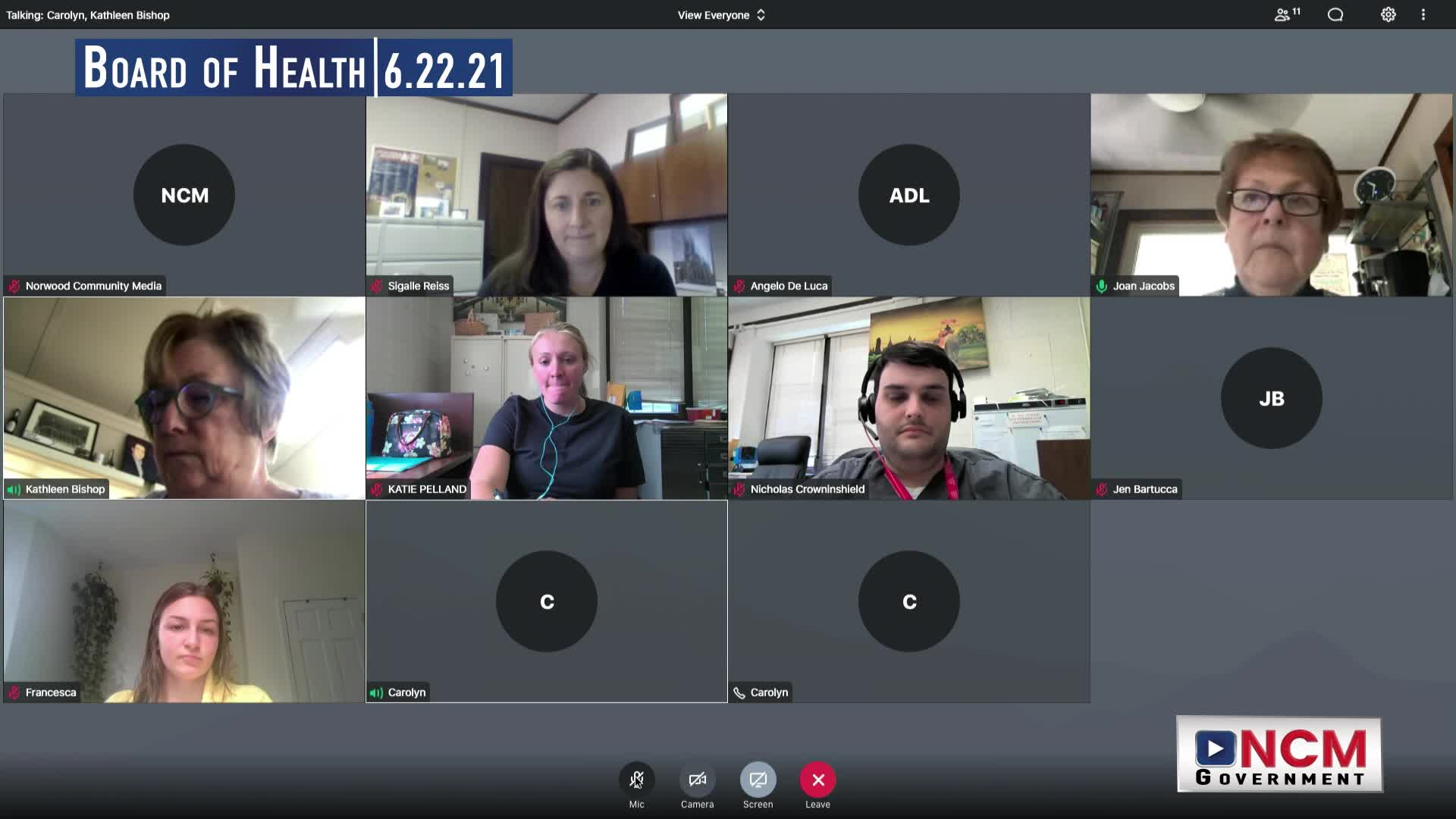Open the chat bubble icon
This screenshot has width=1456, height=819.
click(1335, 14)
